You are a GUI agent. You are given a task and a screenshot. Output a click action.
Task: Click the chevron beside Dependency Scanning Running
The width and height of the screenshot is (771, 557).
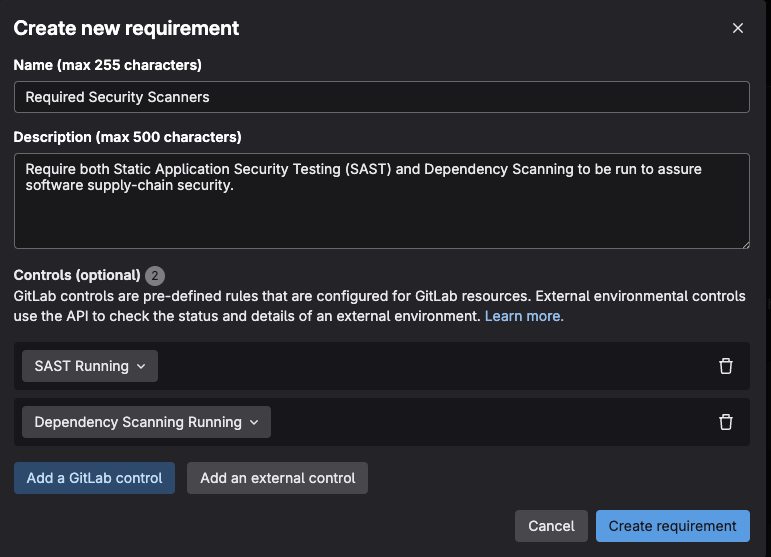[x=254, y=423]
